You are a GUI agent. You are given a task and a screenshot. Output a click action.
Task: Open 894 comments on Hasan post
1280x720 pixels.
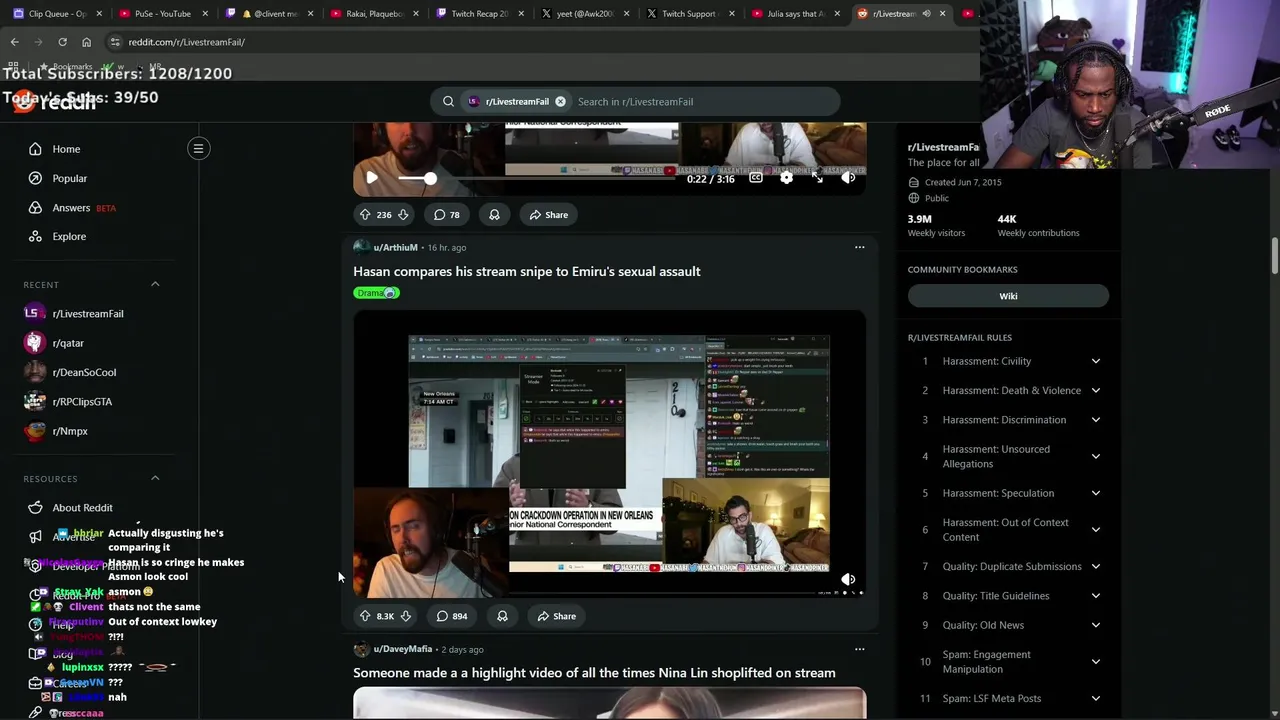[x=452, y=617]
